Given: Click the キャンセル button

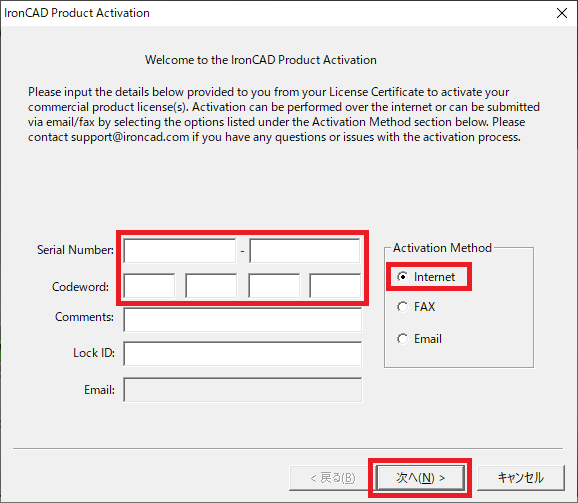Looking at the screenshot, I should tap(521, 478).
